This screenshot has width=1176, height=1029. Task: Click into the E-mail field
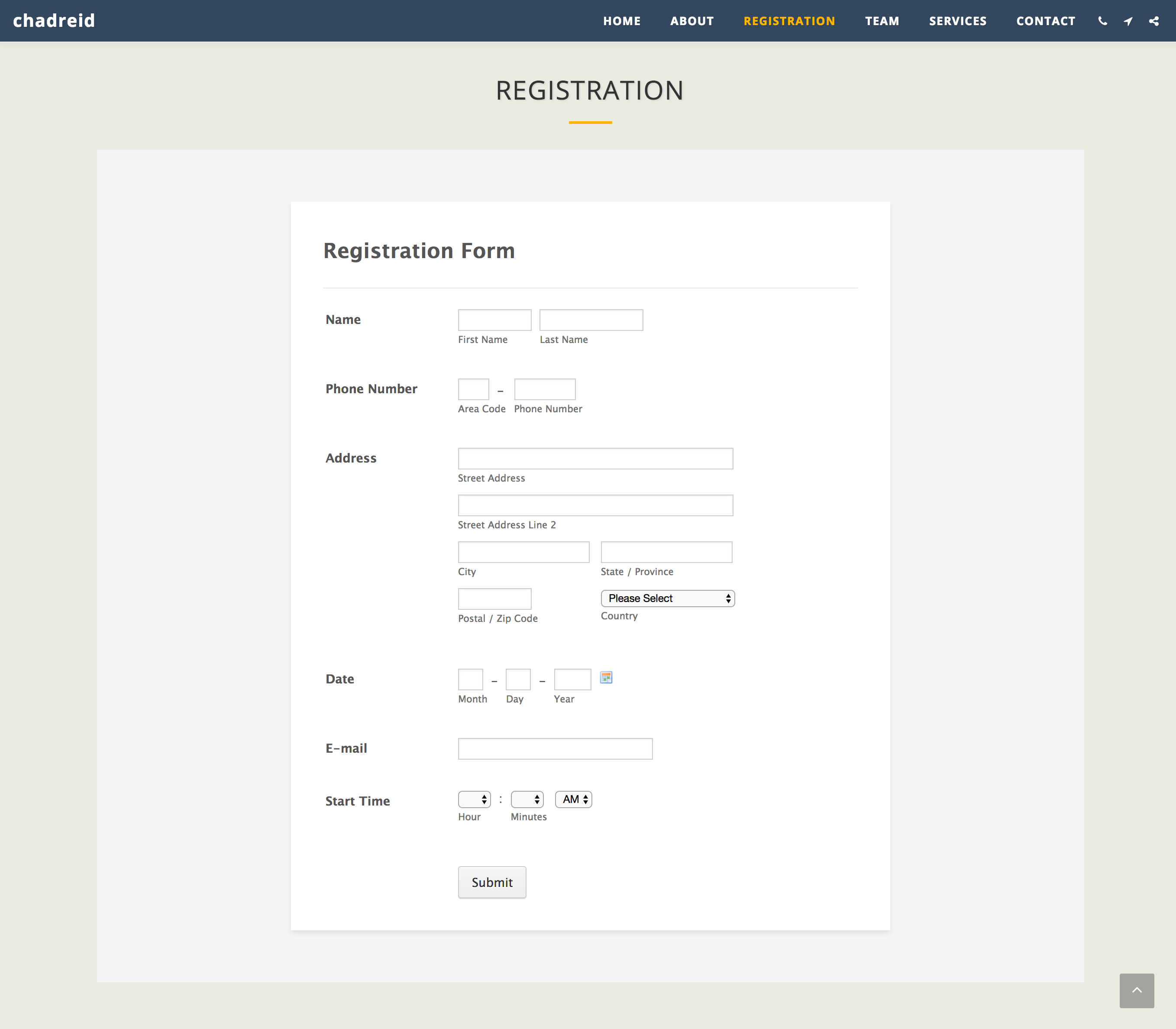555,749
